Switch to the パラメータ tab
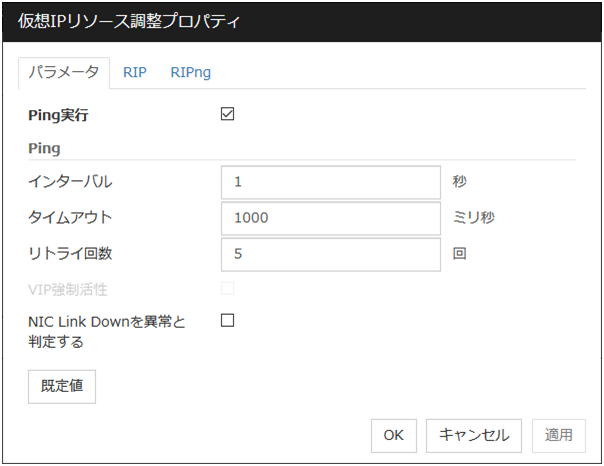 point(64,72)
